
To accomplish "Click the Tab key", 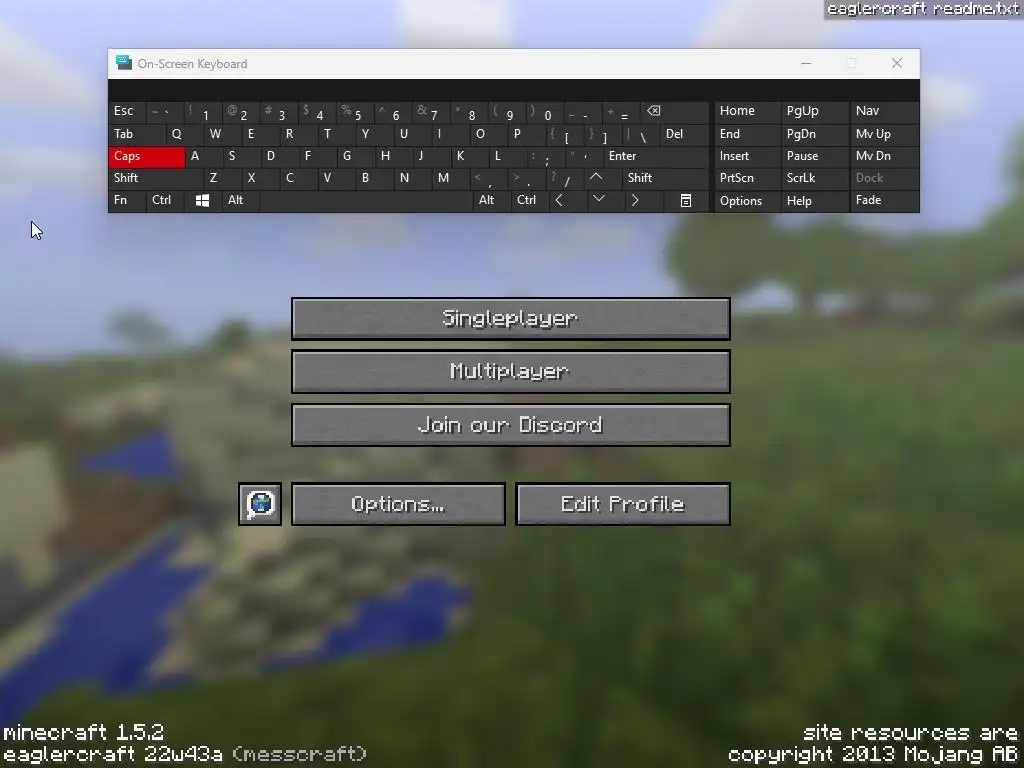I will pos(137,135).
